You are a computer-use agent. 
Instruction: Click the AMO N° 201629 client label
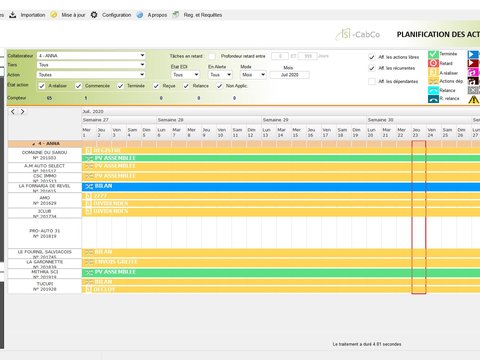click(x=45, y=200)
